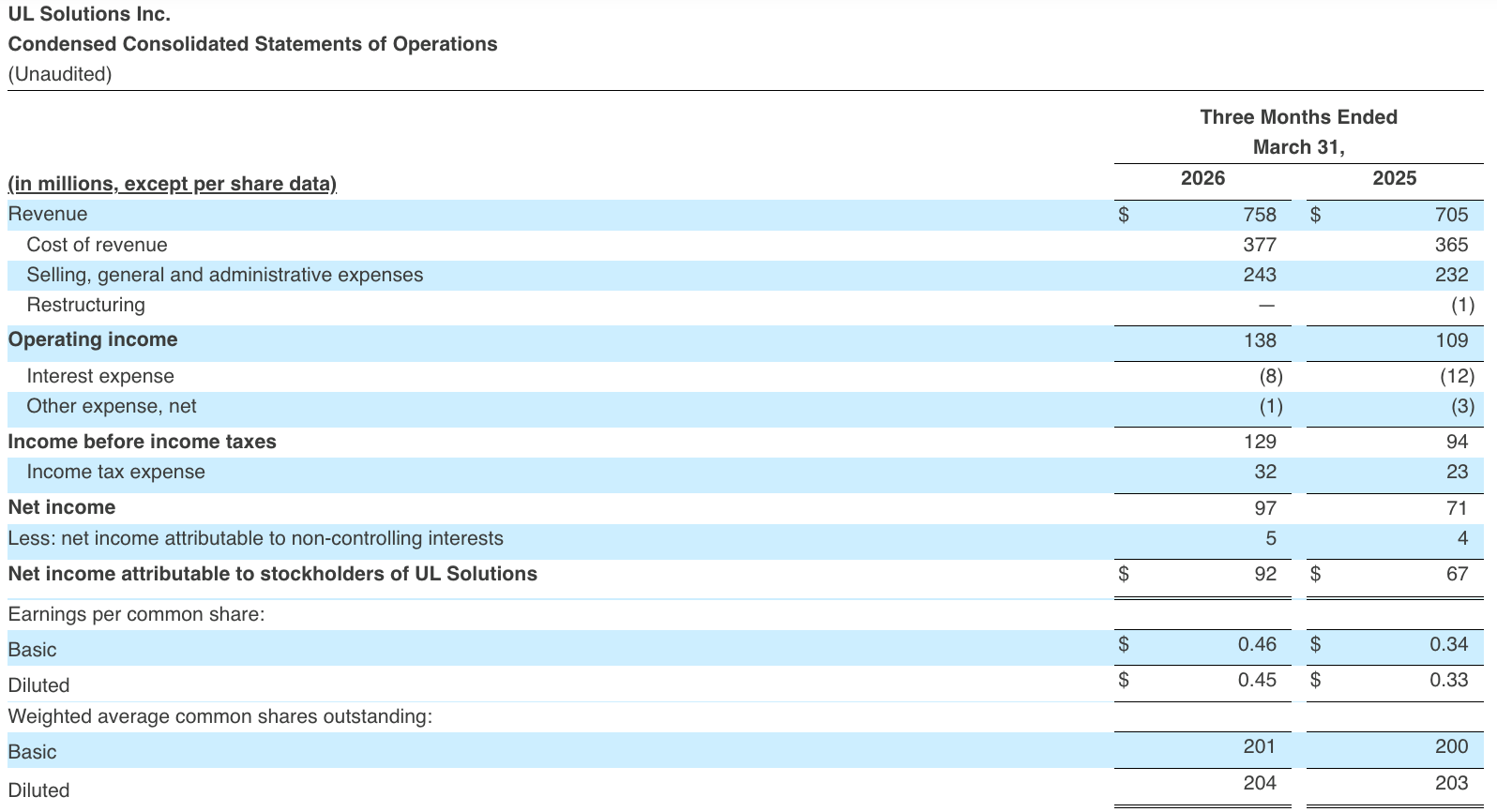Select SG&A value 243
The width and height of the screenshot is (1497, 812).
(x=1260, y=275)
